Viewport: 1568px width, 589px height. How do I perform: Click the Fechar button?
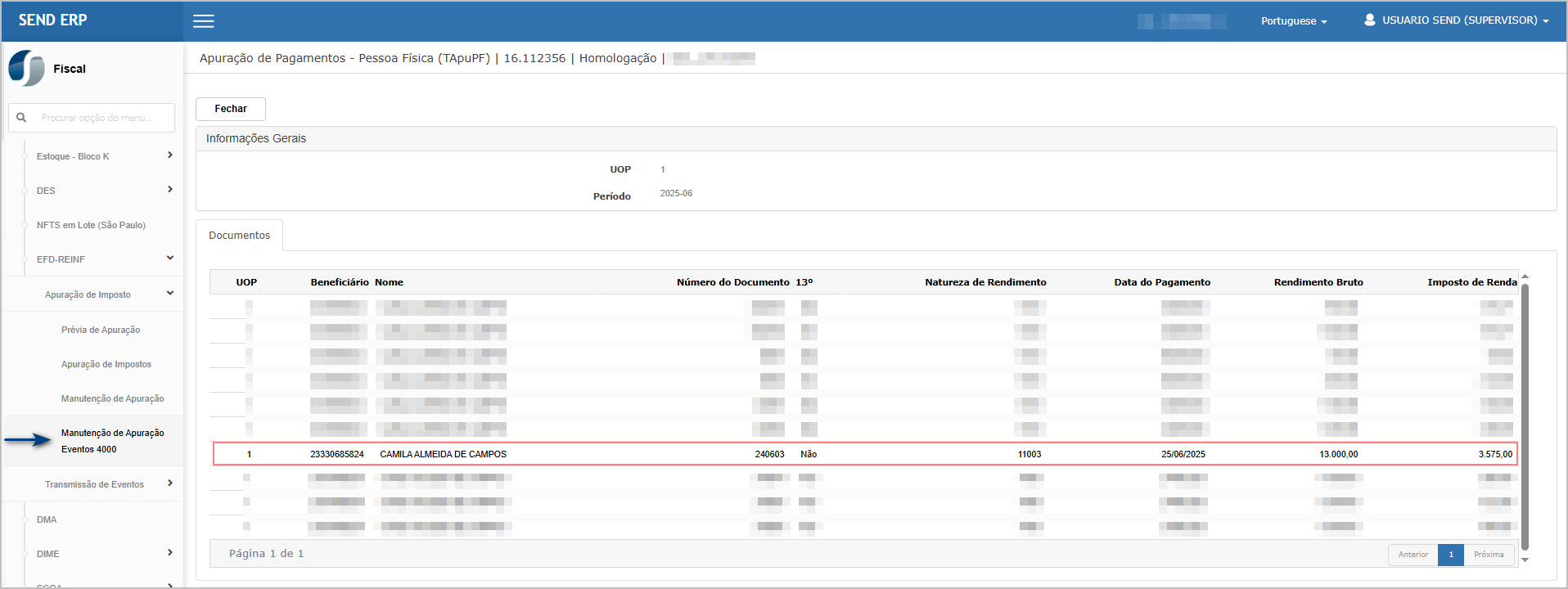pos(231,109)
